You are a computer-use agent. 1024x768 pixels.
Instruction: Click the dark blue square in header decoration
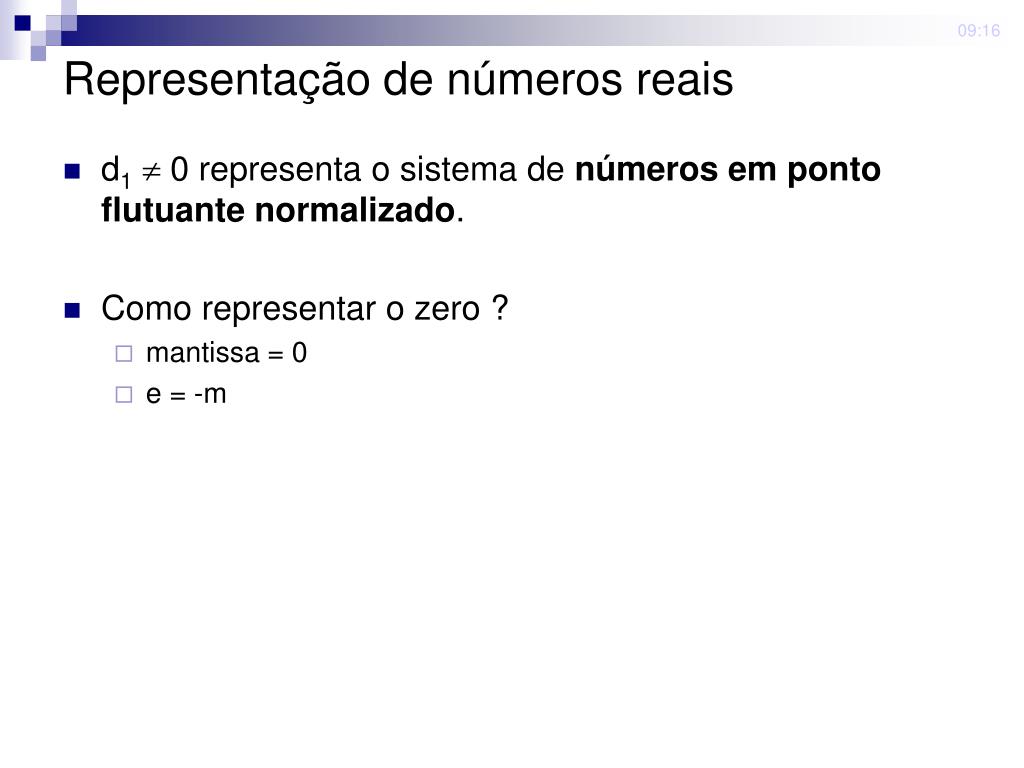click(23, 24)
